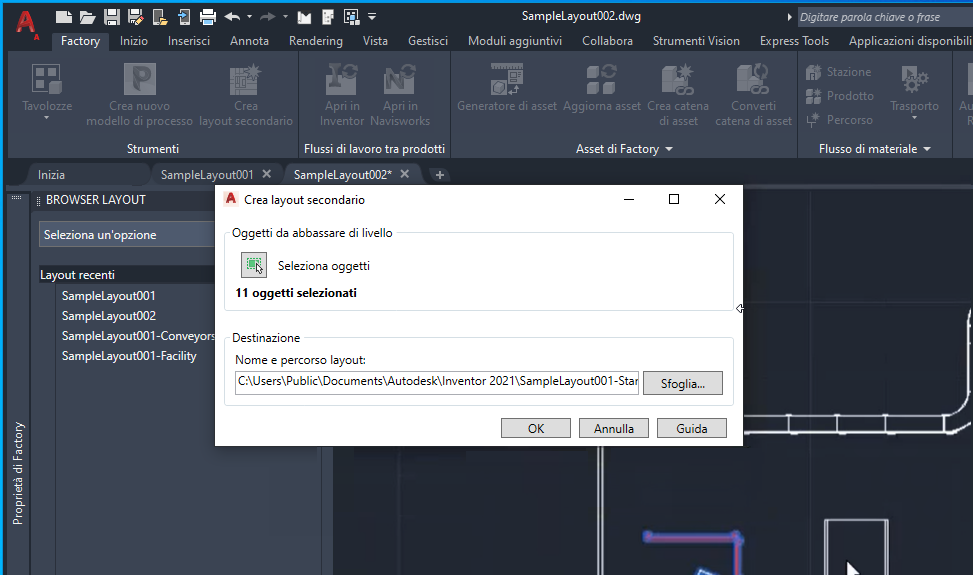This screenshot has width=973, height=575.
Task: Click the Prodotto ribbon tool
Action: click(x=840, y=96)
